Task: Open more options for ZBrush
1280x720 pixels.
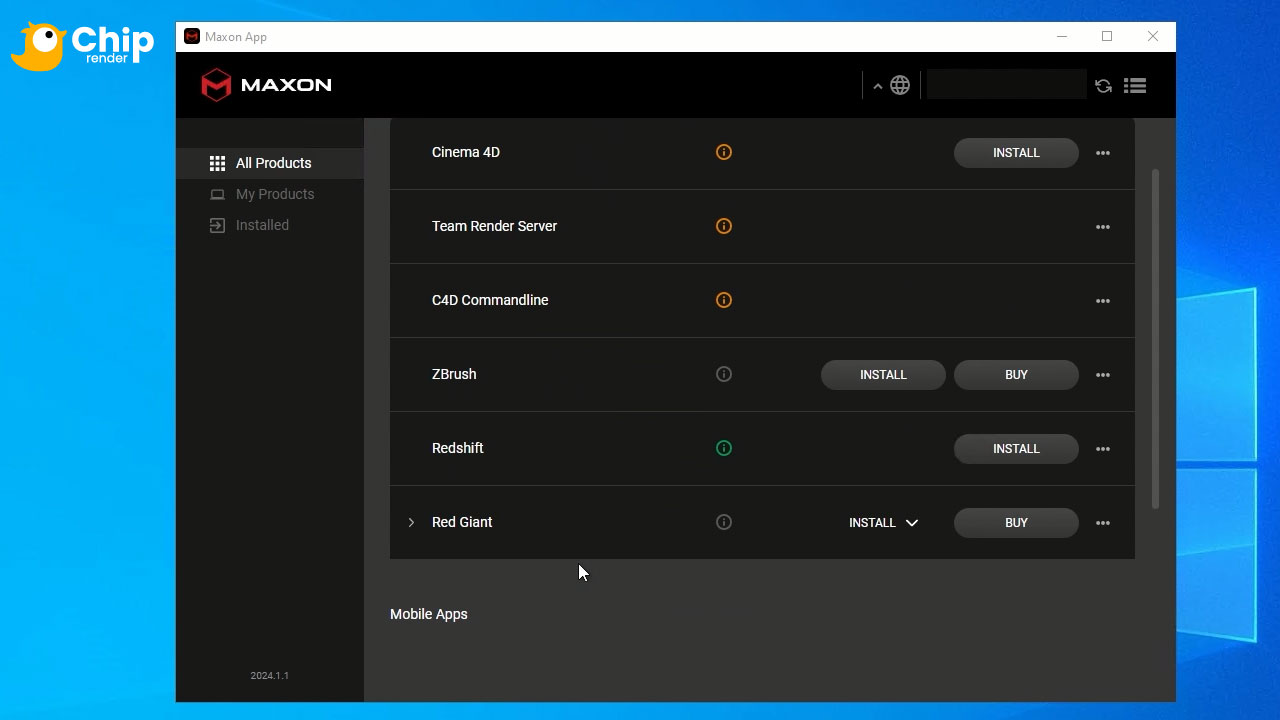Action: (1103, 375)
